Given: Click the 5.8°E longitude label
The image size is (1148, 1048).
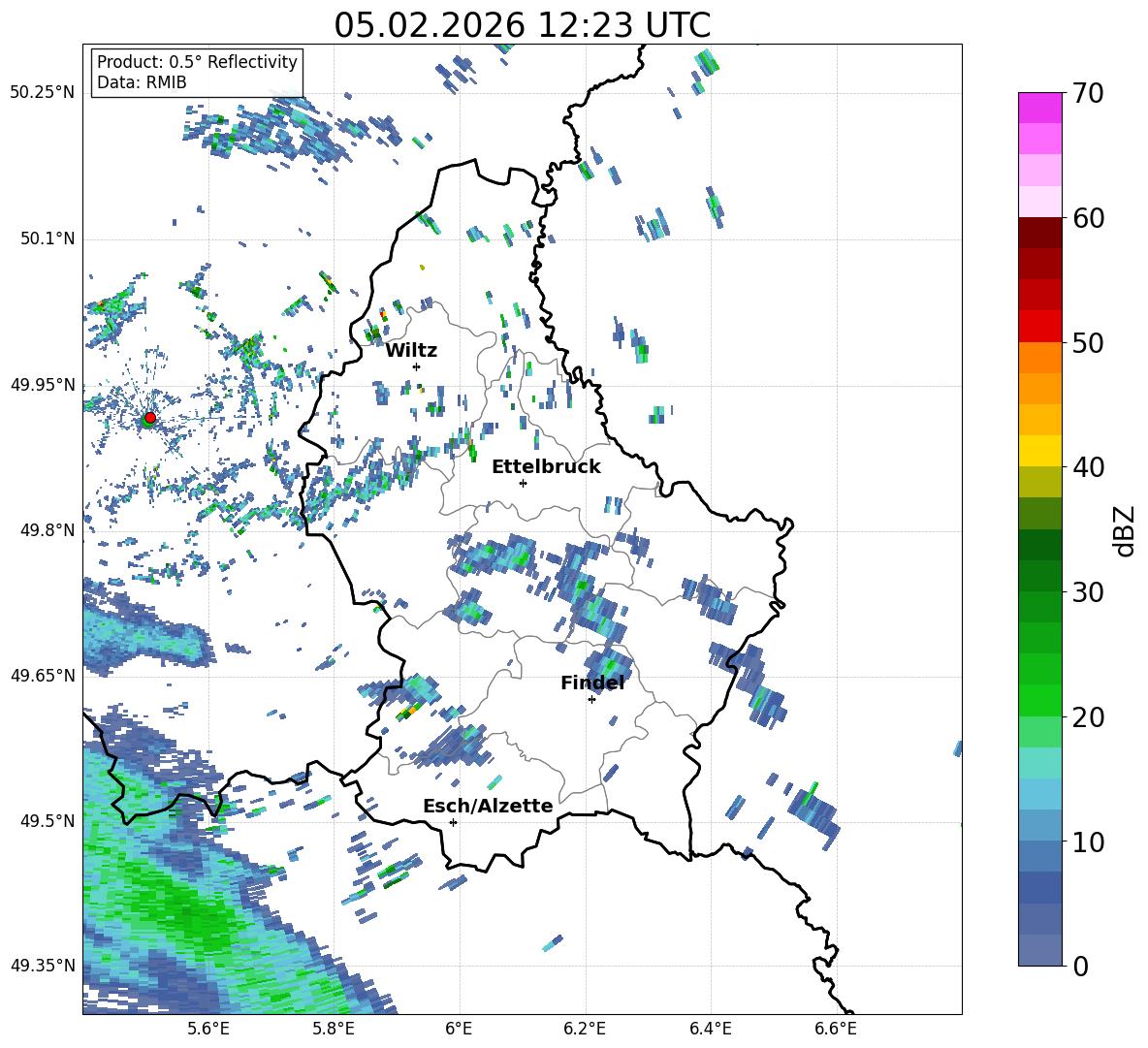Looking at the screenshot, I should point(334,1029).
